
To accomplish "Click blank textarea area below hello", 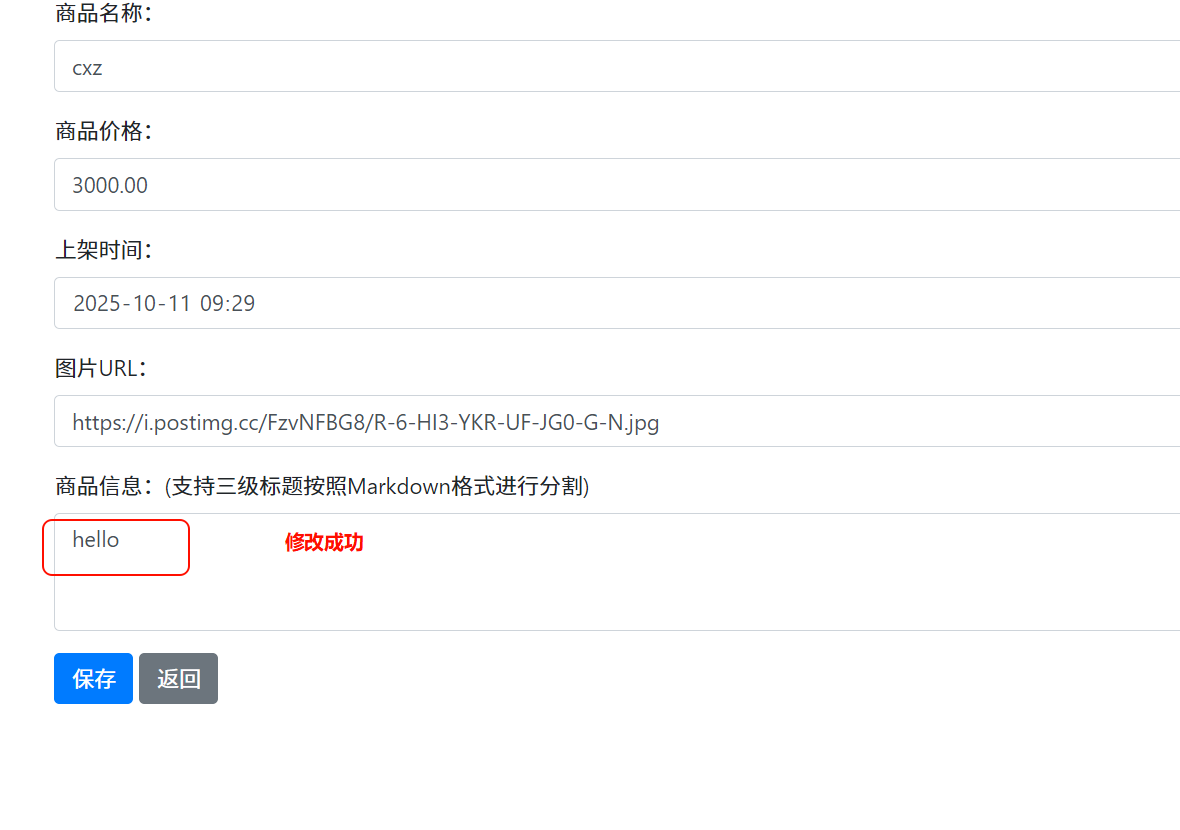I will tap(617, 598).
